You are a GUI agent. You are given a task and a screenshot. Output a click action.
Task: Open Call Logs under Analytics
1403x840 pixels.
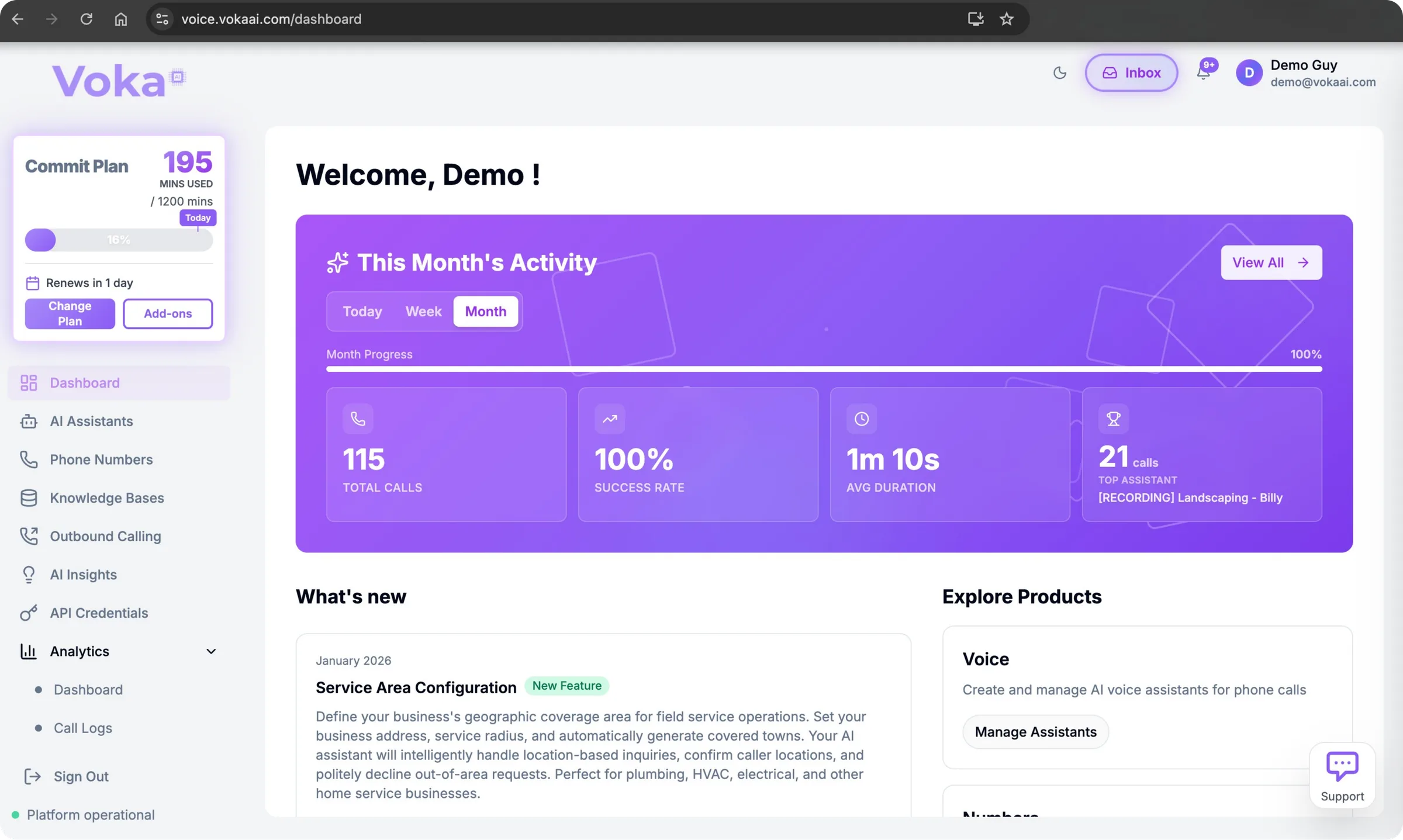point(82,728)
